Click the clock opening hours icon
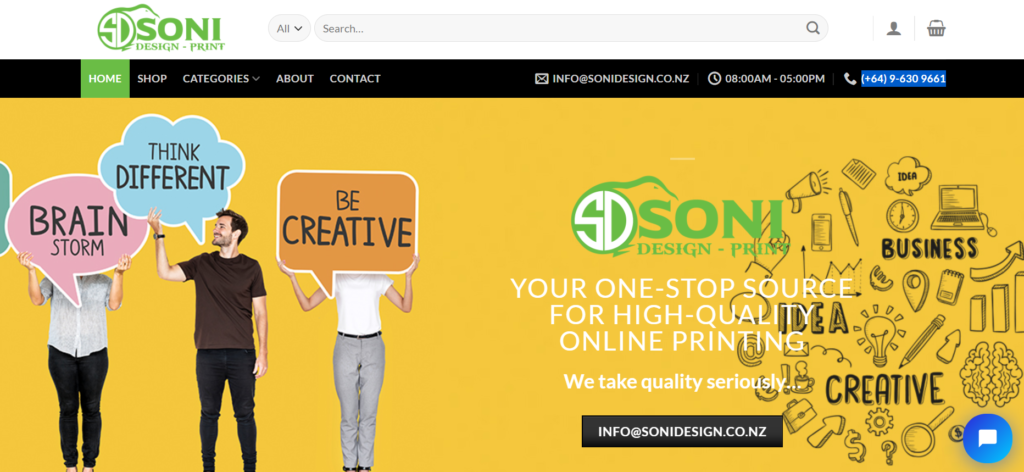The image size is (1024, 472). click(714, 79)
